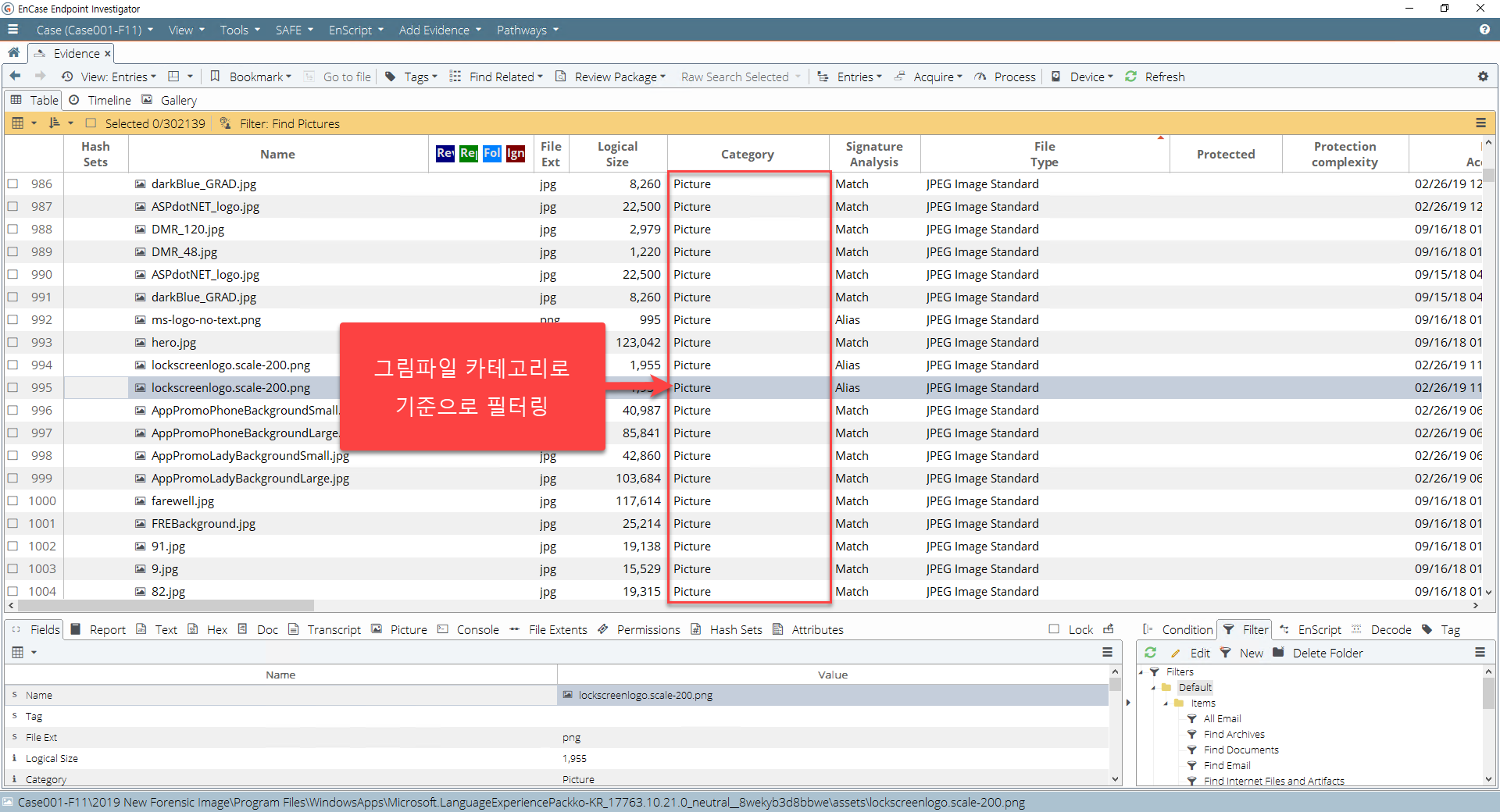The image size is (1500, 812).
Task: Click the help question mark icon
Action: (x=1484, y=30)
